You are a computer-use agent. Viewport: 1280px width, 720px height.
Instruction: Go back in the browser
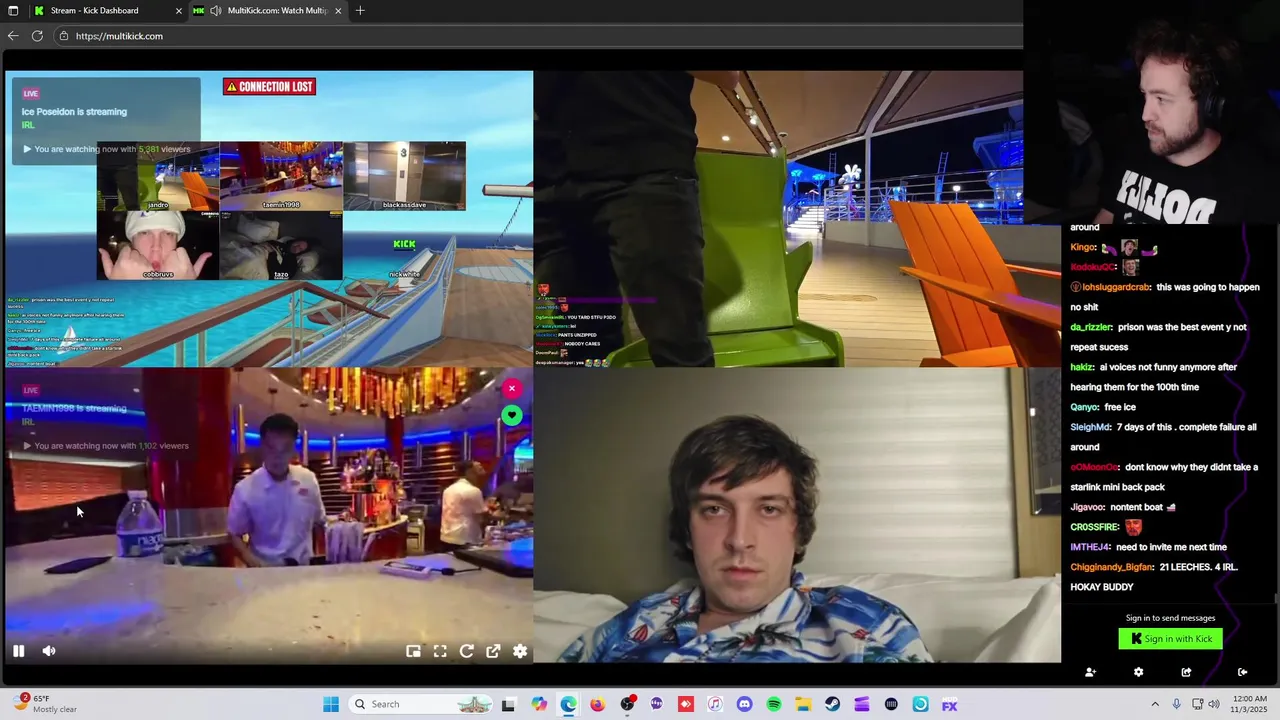(12, 36)
